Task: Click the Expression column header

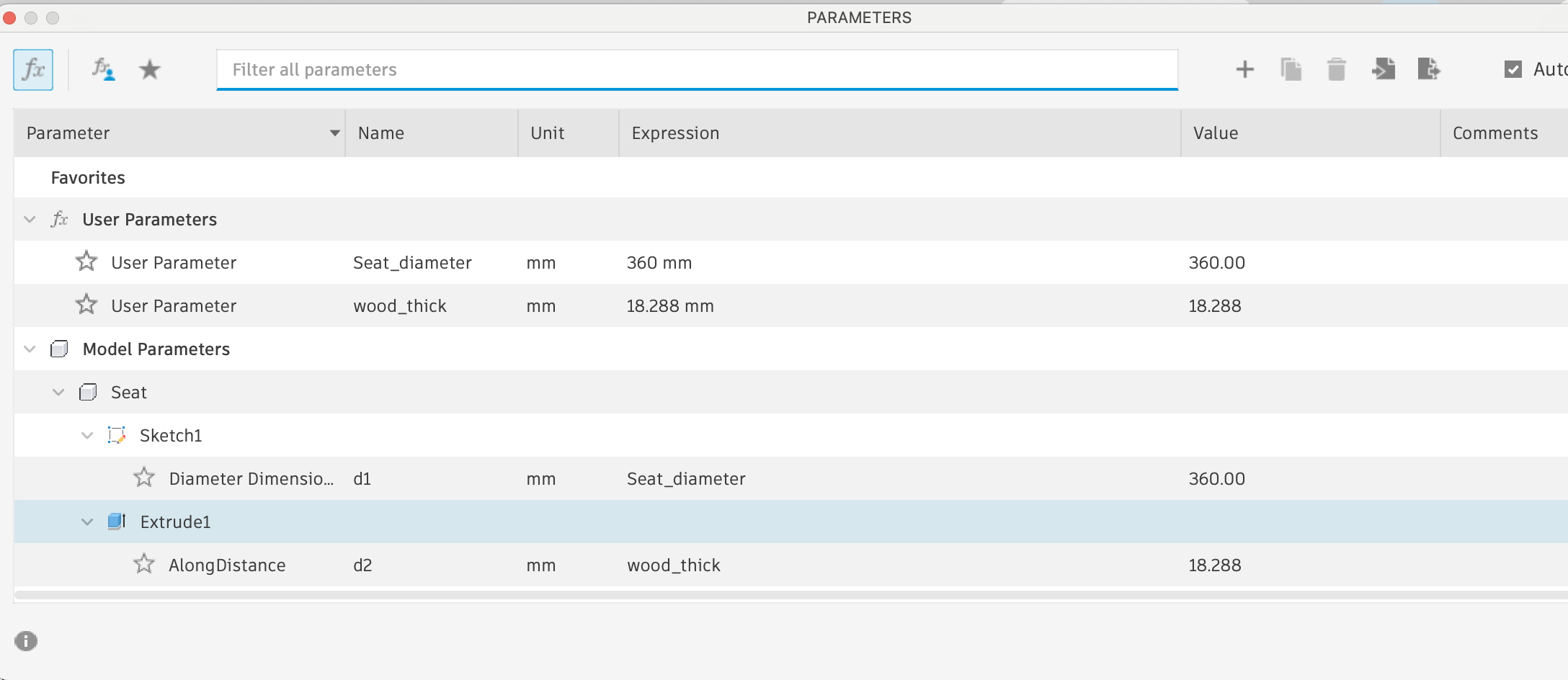Action: [900, 133]
